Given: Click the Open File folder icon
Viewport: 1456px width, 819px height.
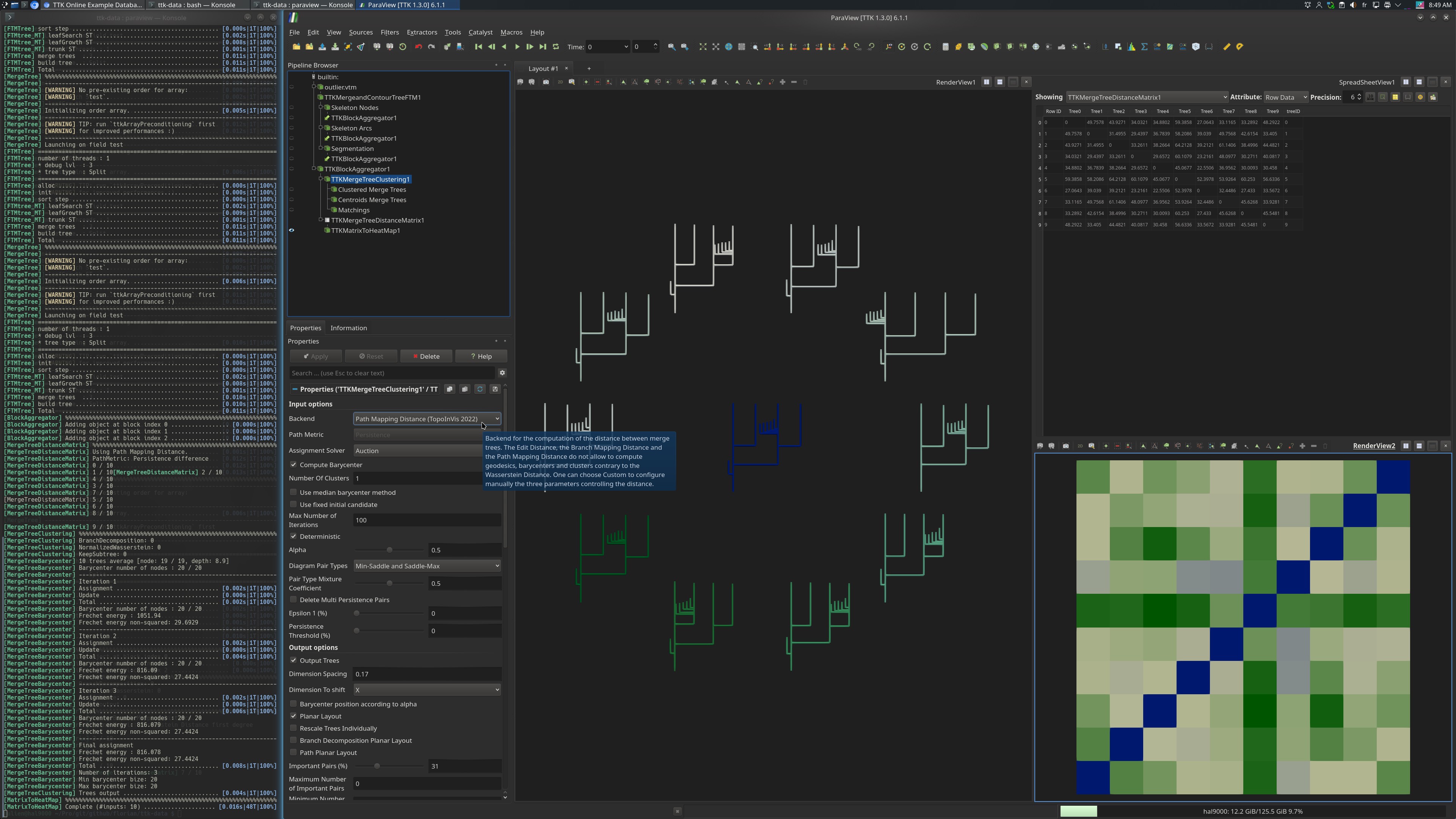Looking at the screenshot, I should coord(296,47).
